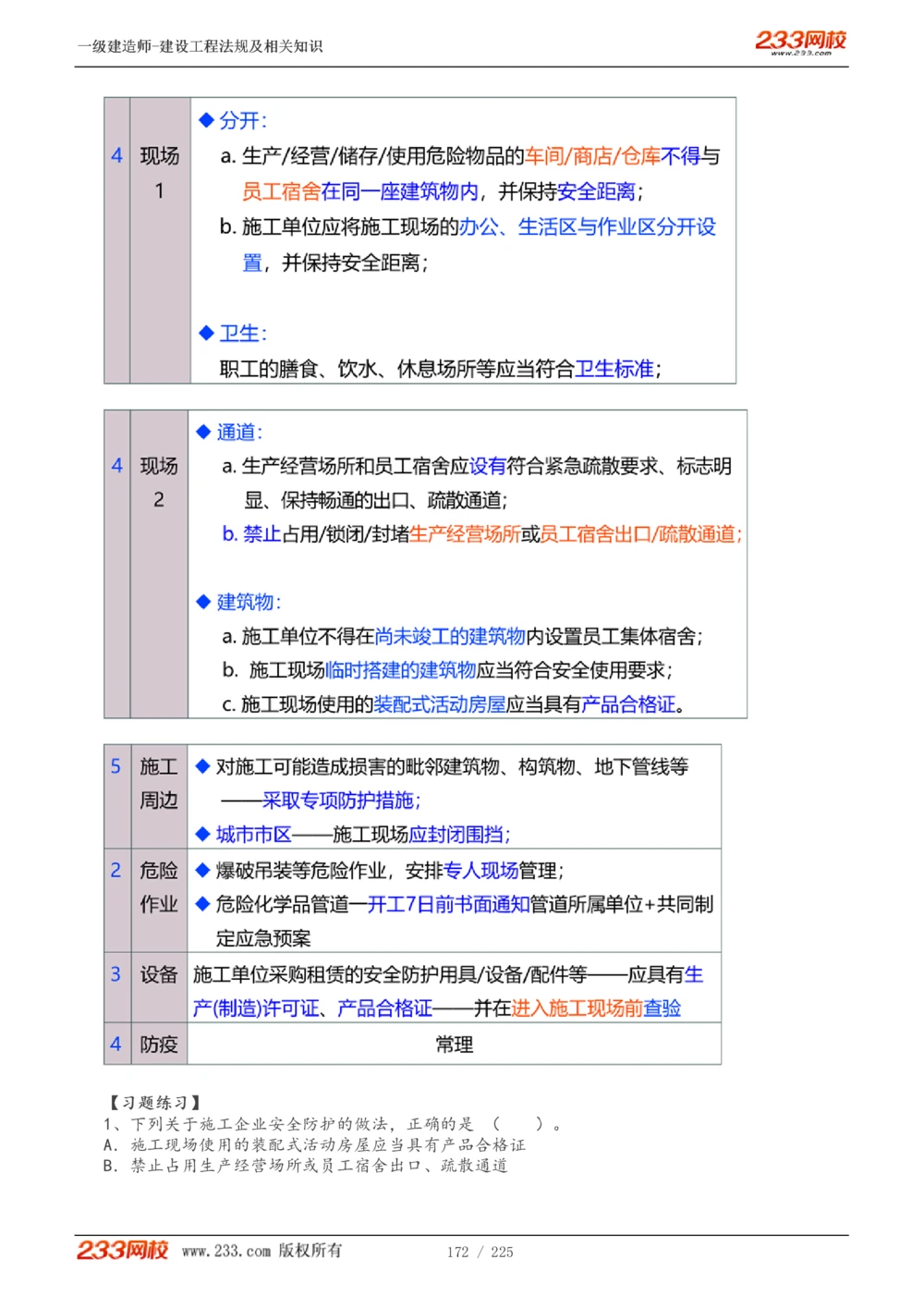This screenshot has width=924, height=1308.
Task: Click the 【习题练习】 section heading
Action: tap(153, 1102)
